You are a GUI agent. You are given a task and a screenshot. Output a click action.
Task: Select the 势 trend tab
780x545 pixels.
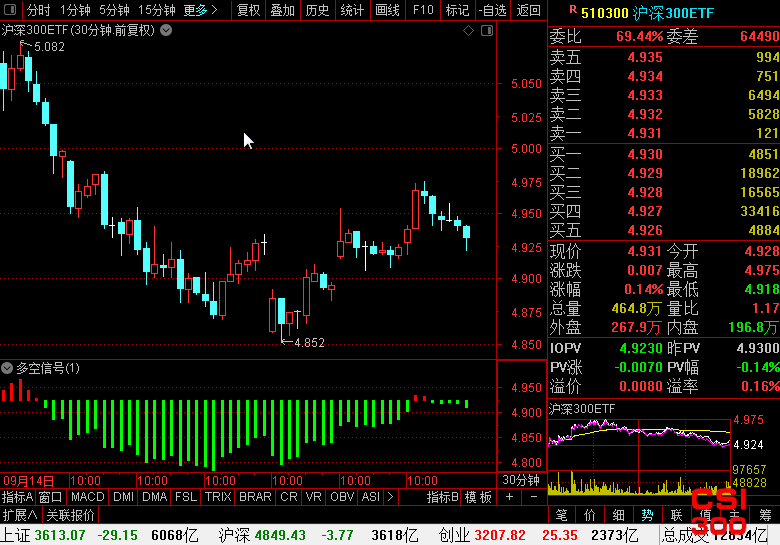click(647, 515)
